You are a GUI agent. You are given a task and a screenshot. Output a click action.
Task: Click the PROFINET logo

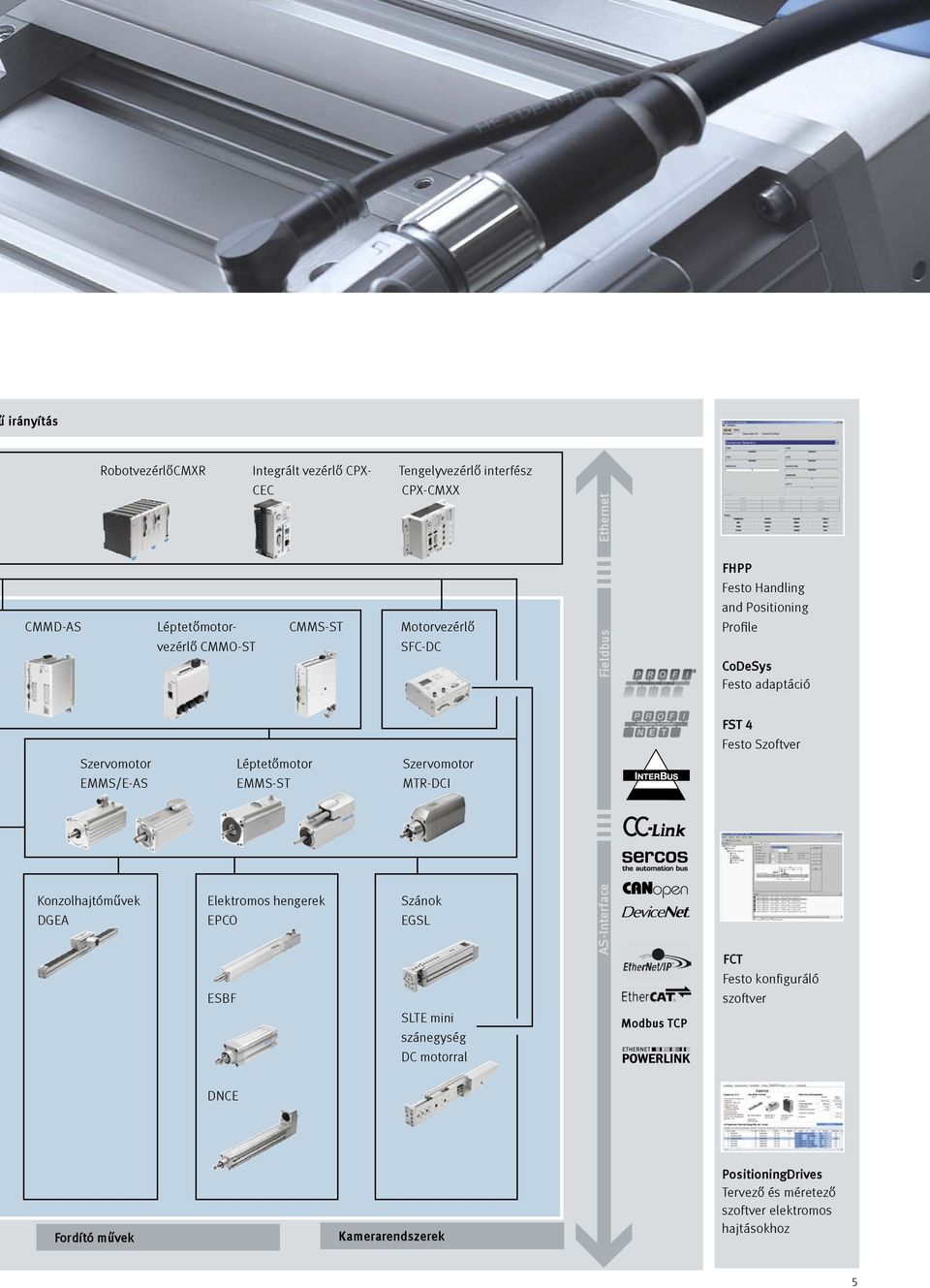point(656,723)
